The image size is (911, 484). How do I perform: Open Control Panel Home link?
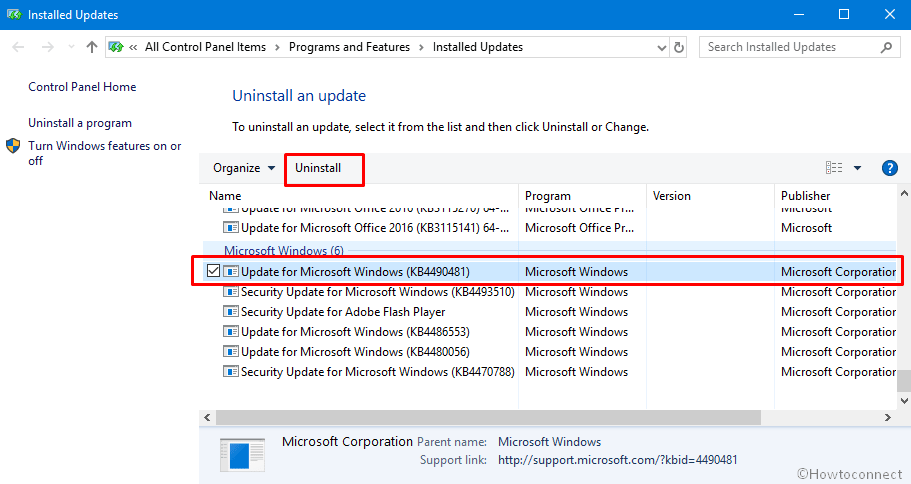point(82,87)
